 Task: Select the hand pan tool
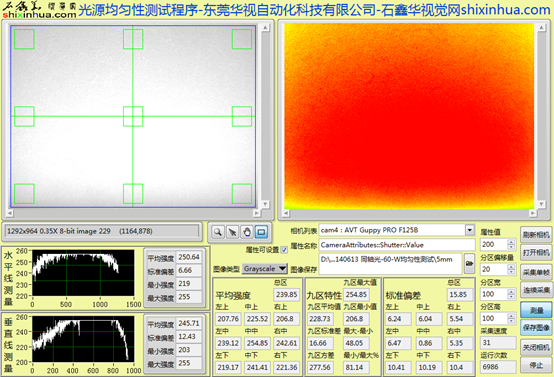(247, 232)
